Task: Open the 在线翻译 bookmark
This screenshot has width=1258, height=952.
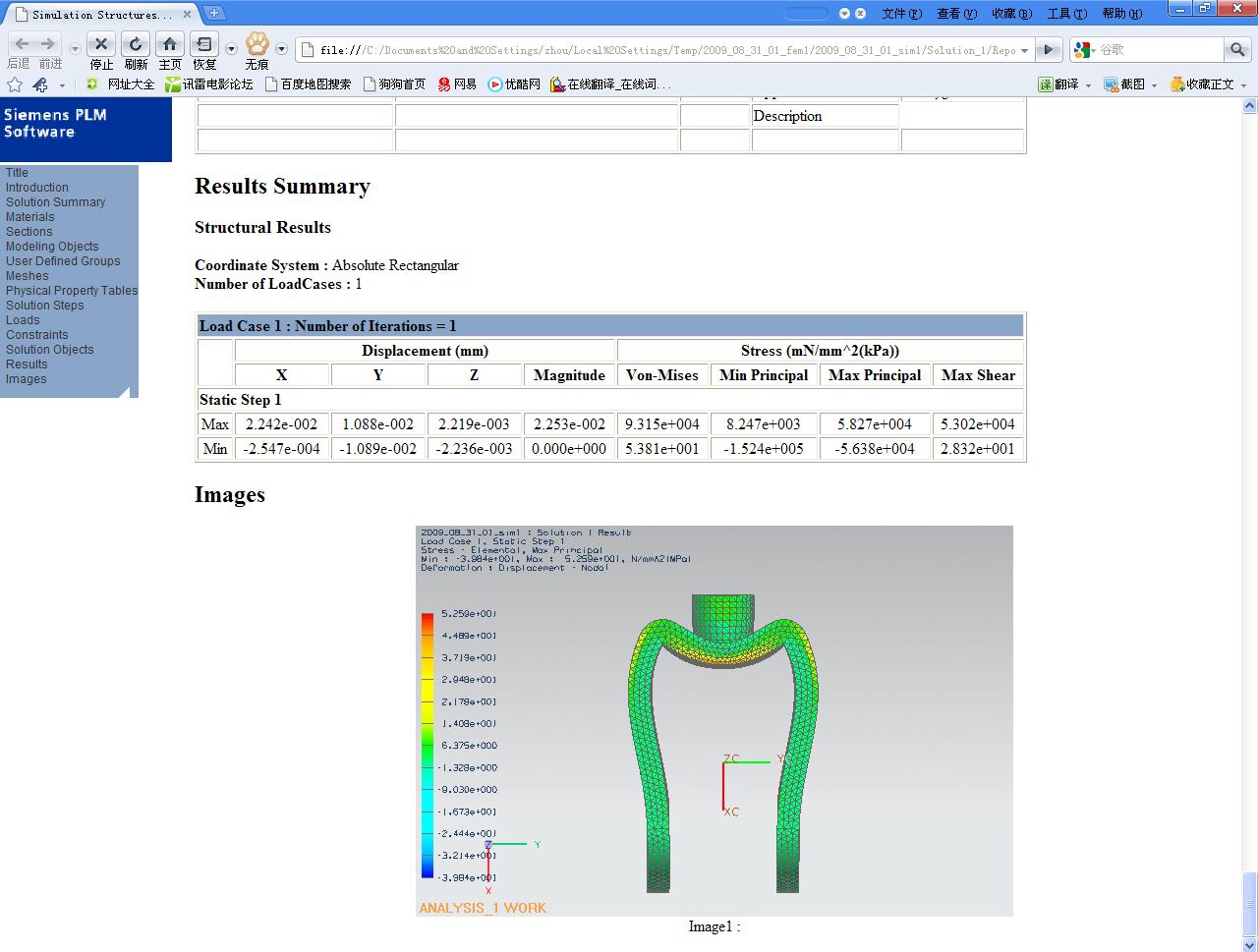Action: click(610, 84)
